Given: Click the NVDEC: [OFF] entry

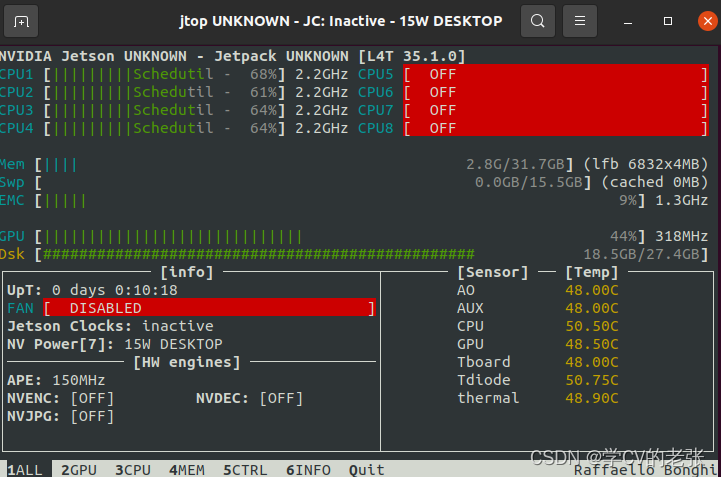Looking at the screenshot, I should [250, 398].
